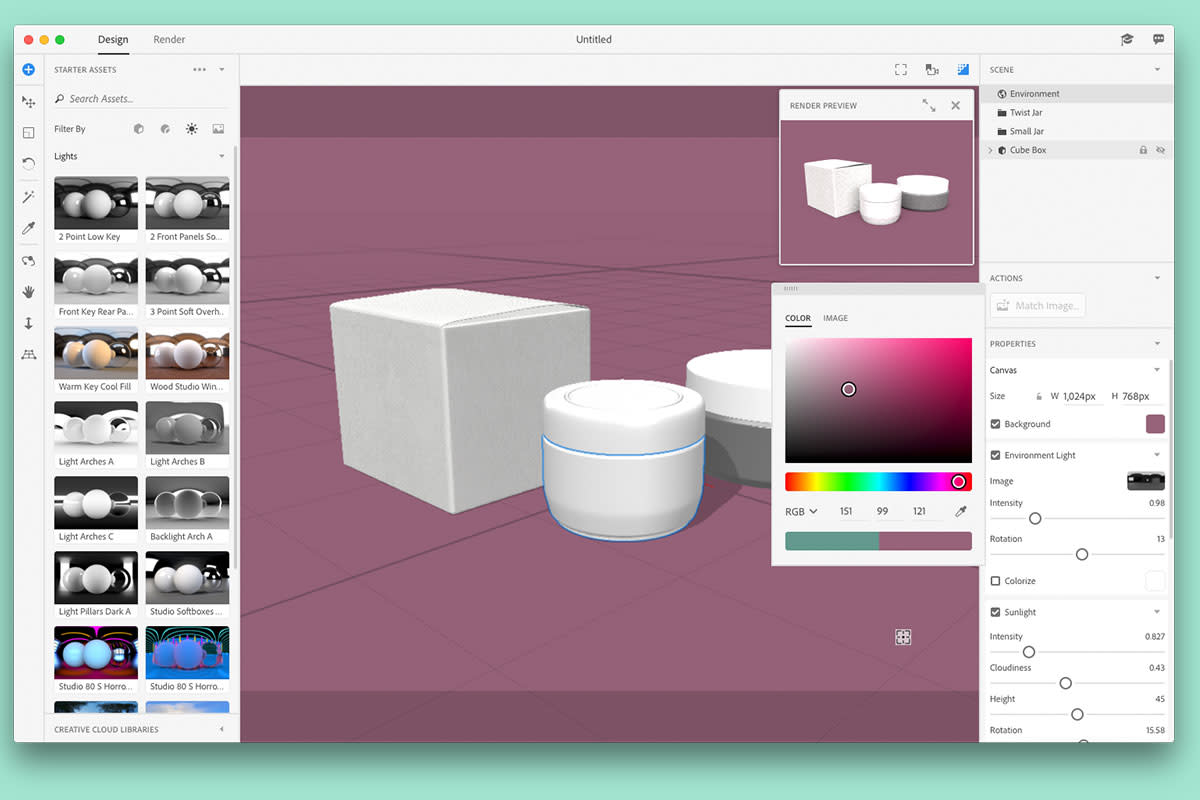Collapse the Properties panel
The image size is (1200, 800).
point(1157,344)
